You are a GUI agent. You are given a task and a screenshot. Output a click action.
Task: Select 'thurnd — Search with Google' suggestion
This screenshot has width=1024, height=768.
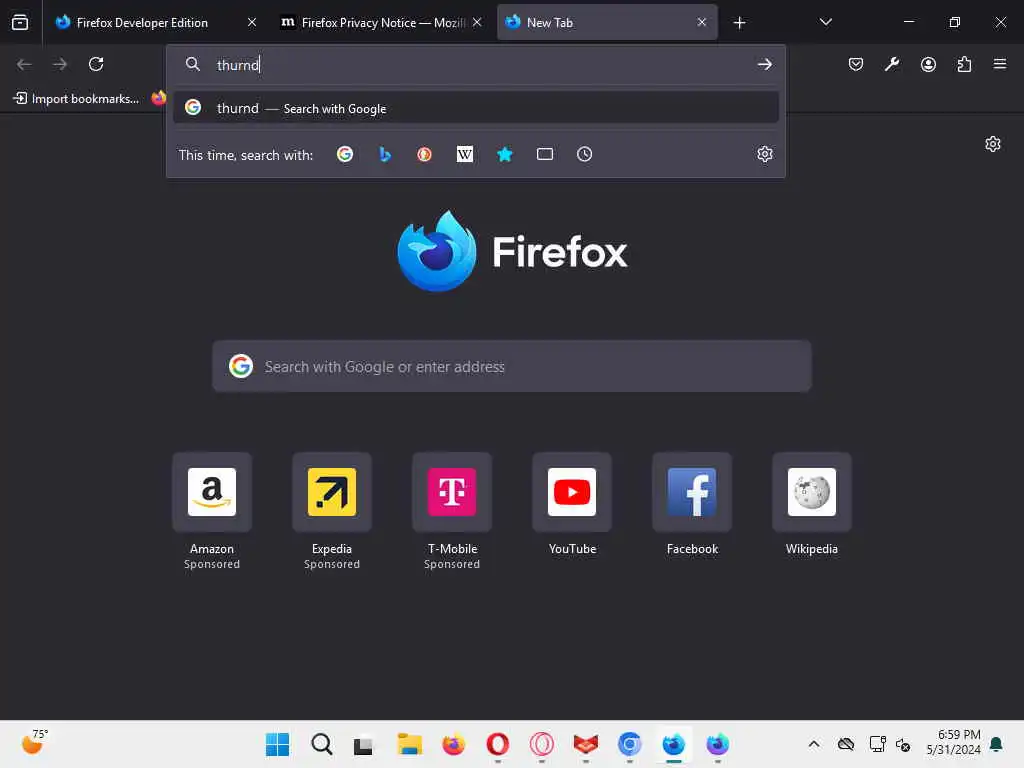coord(475,108)
